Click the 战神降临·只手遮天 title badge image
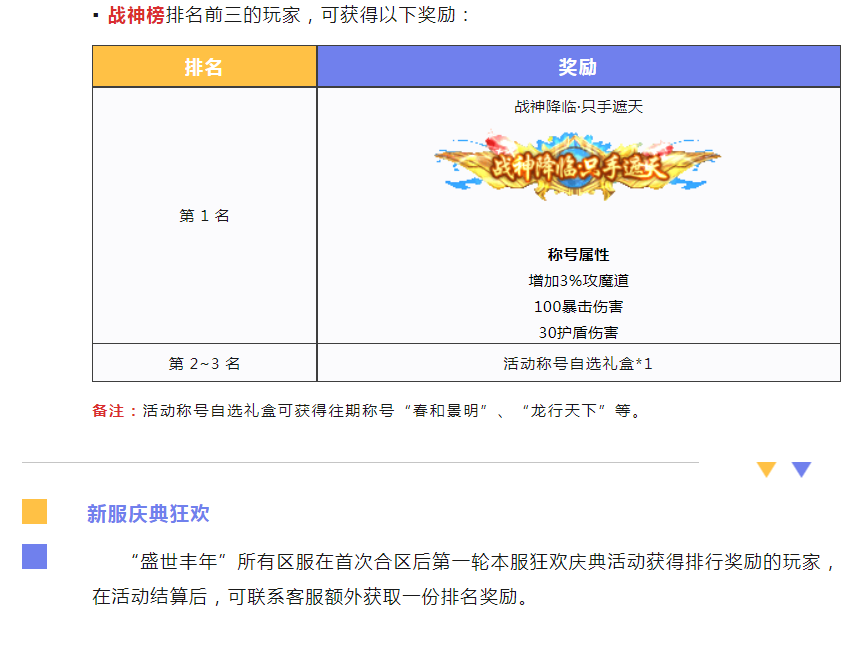 (578, 166)
